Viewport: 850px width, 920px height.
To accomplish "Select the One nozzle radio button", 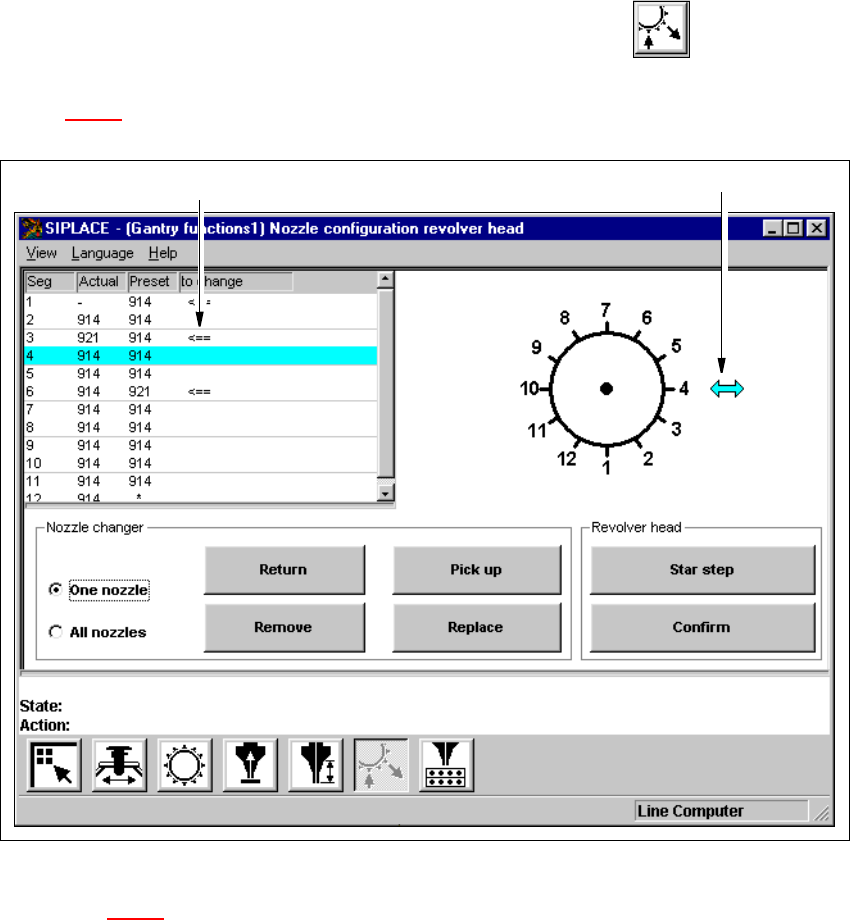I will [x=55, y=589].
